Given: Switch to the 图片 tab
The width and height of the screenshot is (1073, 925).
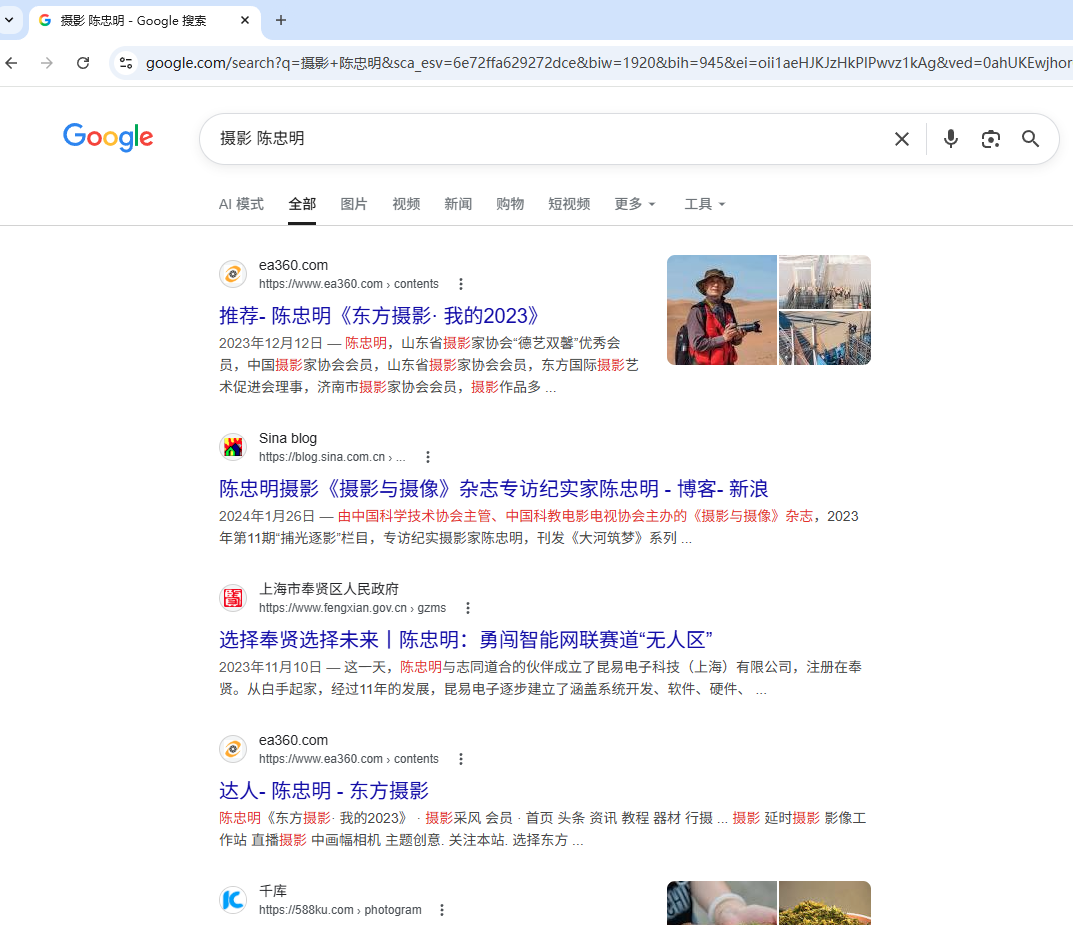Looking at the screenshot, I should pos(355,204).
